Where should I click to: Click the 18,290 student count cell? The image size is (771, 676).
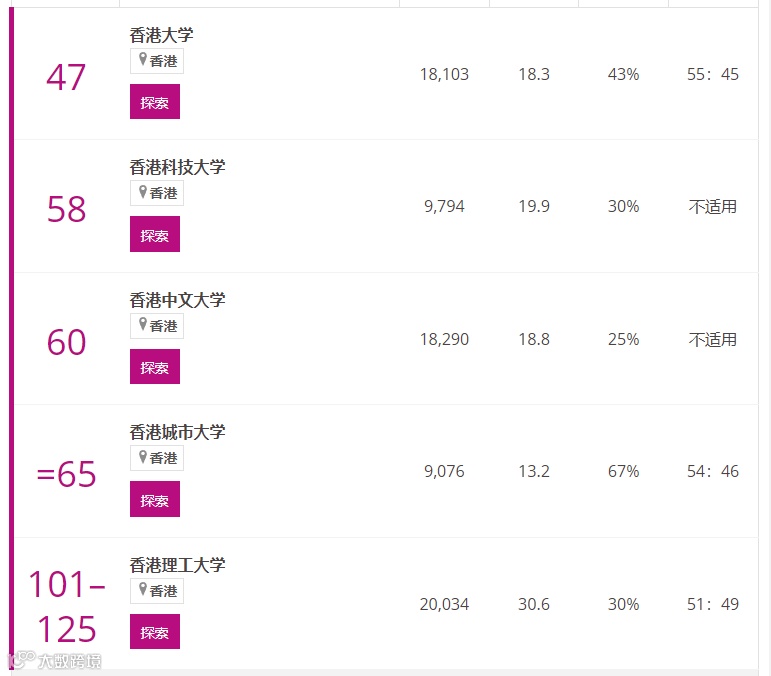pyautogui.click(x=444, y=339)
